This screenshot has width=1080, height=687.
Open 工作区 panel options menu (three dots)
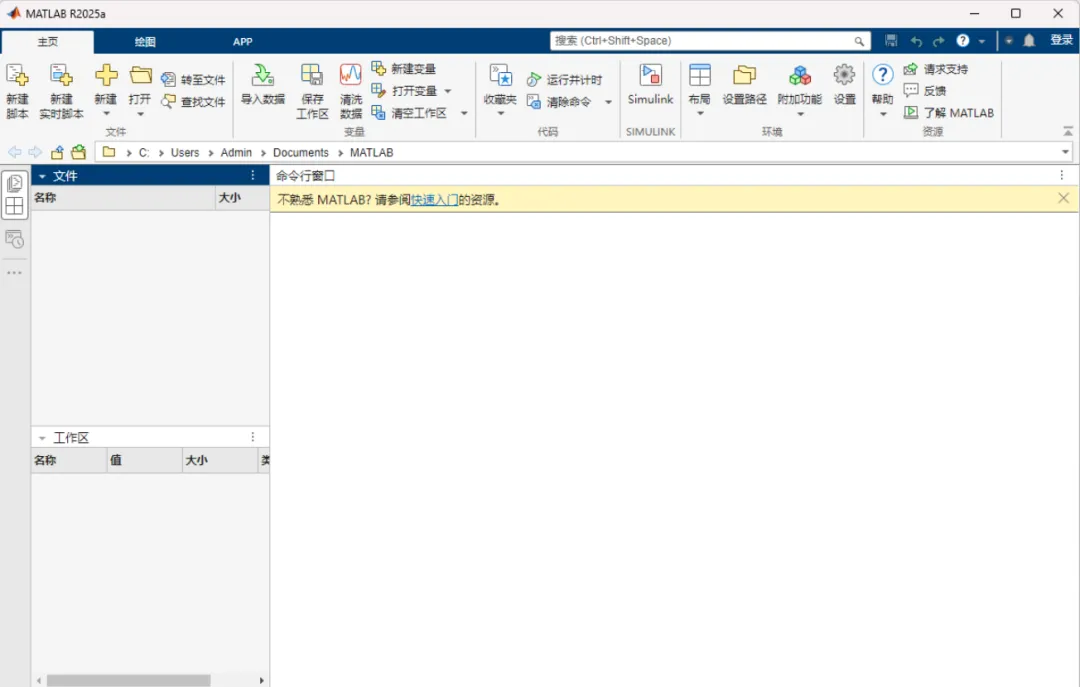coord(253,437)
